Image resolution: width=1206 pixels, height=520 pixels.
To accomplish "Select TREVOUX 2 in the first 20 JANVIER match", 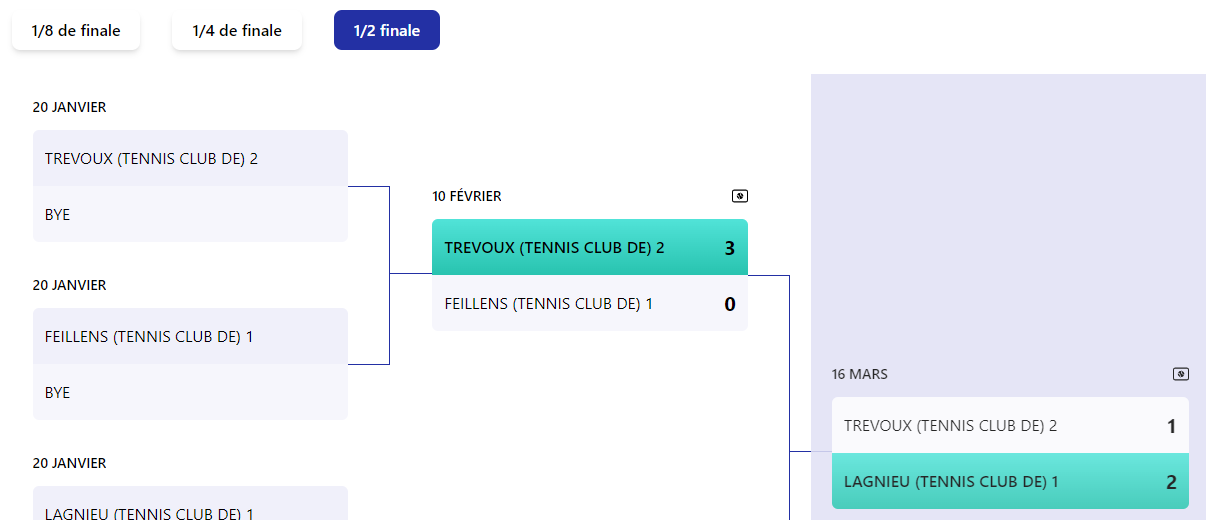I will click(190, 158).
